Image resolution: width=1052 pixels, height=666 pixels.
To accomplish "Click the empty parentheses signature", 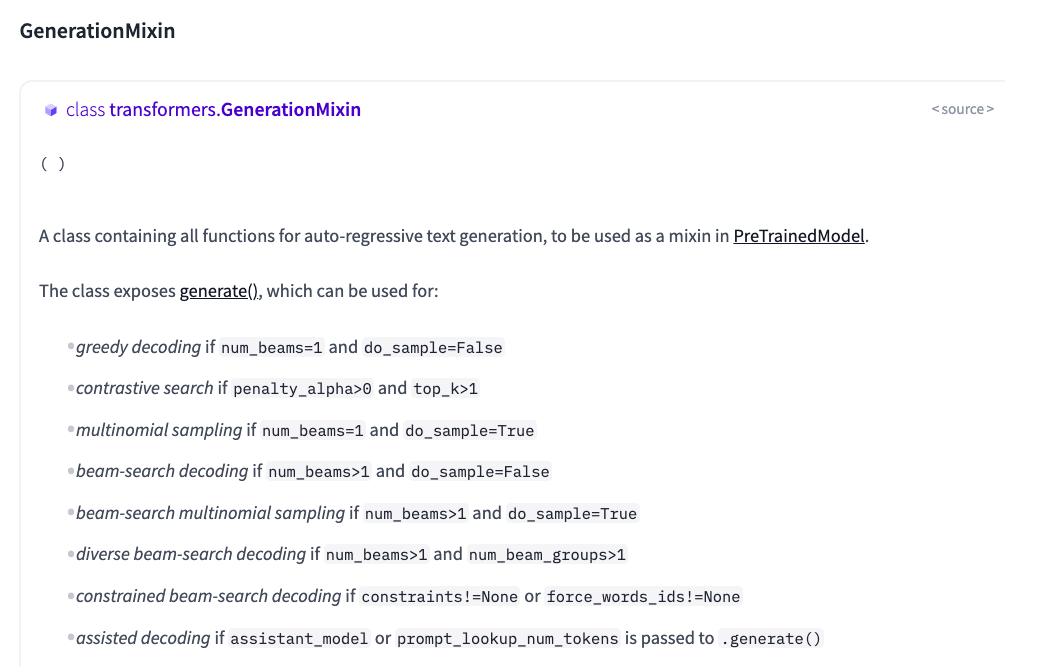I will pyautogui.click(x=53, y=164).
